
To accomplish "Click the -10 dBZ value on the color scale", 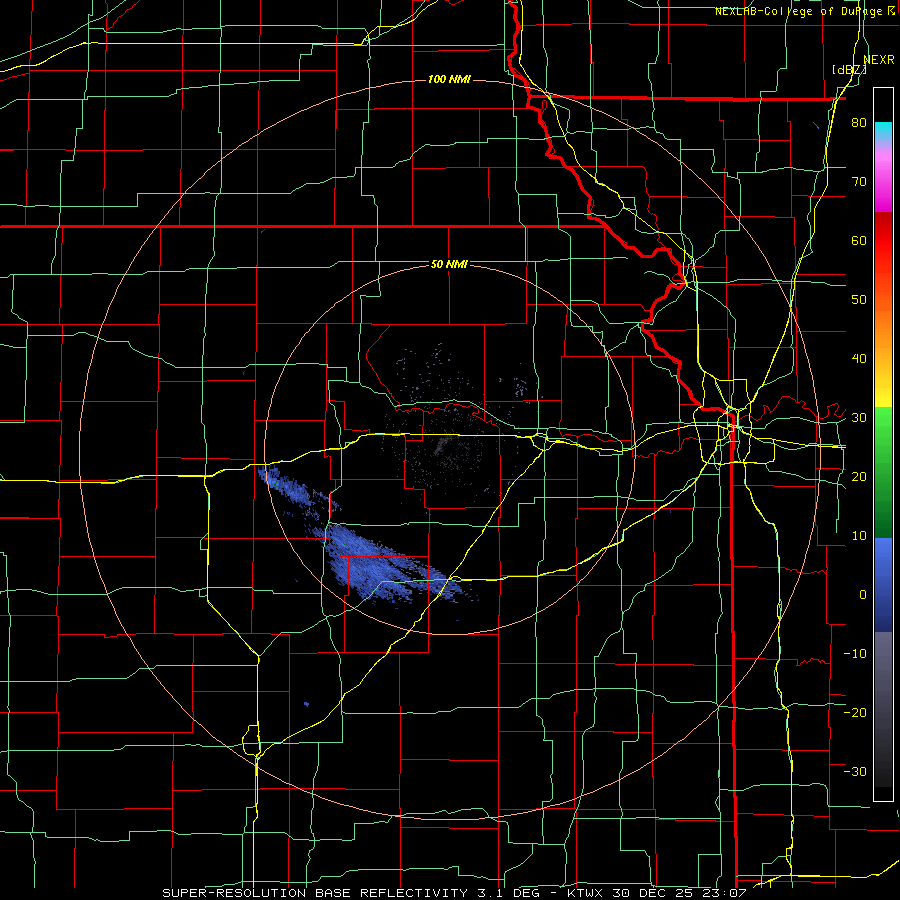I will click(x=855, y=653).
